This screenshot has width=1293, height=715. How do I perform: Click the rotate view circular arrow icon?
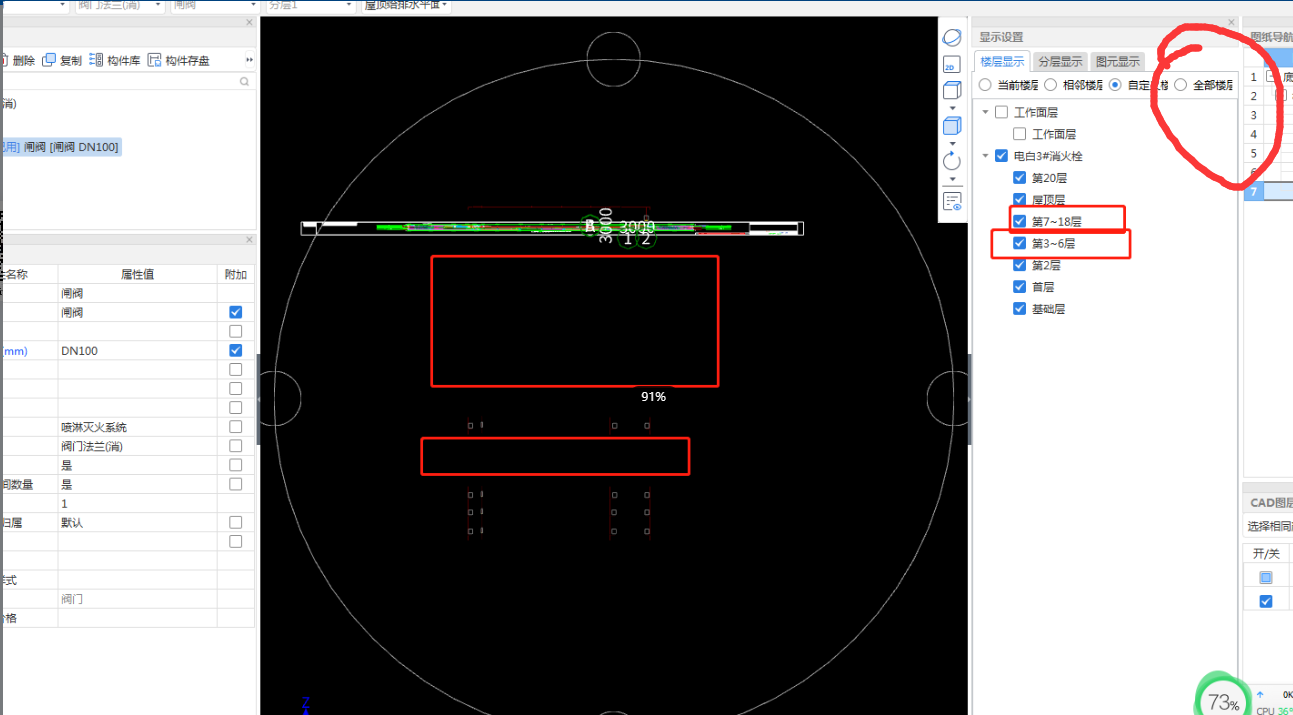952,161
